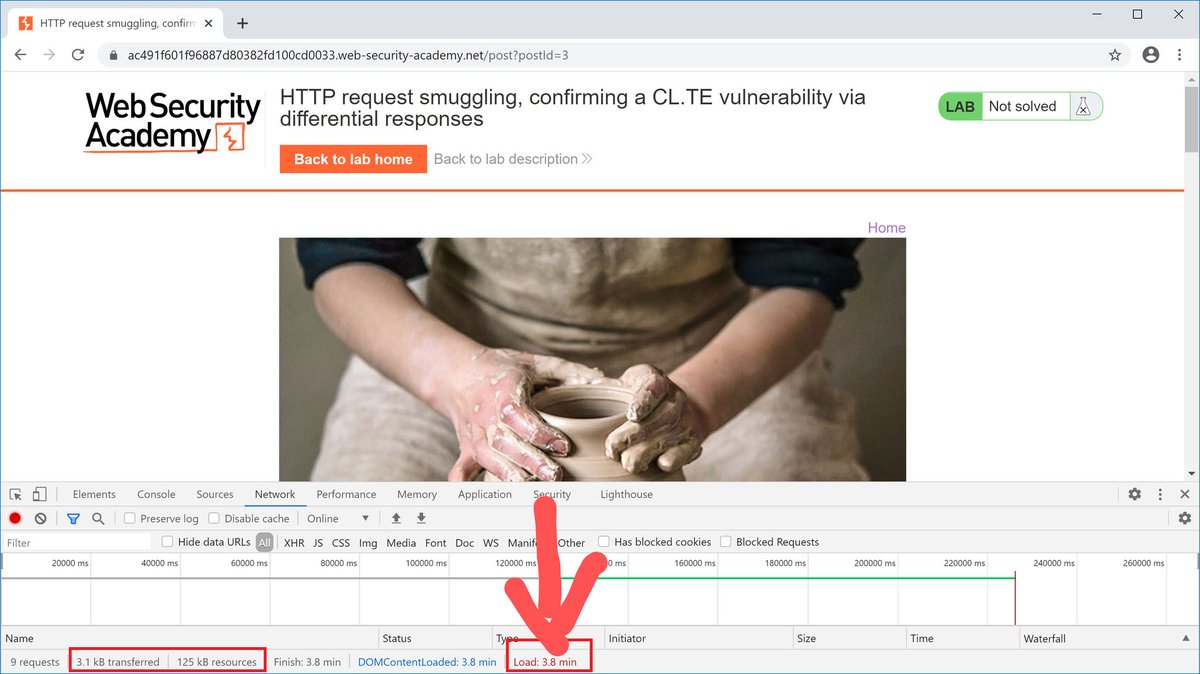Toggle the device toolbar icon
The image size is (1200, 674).
tap(39, 494)
